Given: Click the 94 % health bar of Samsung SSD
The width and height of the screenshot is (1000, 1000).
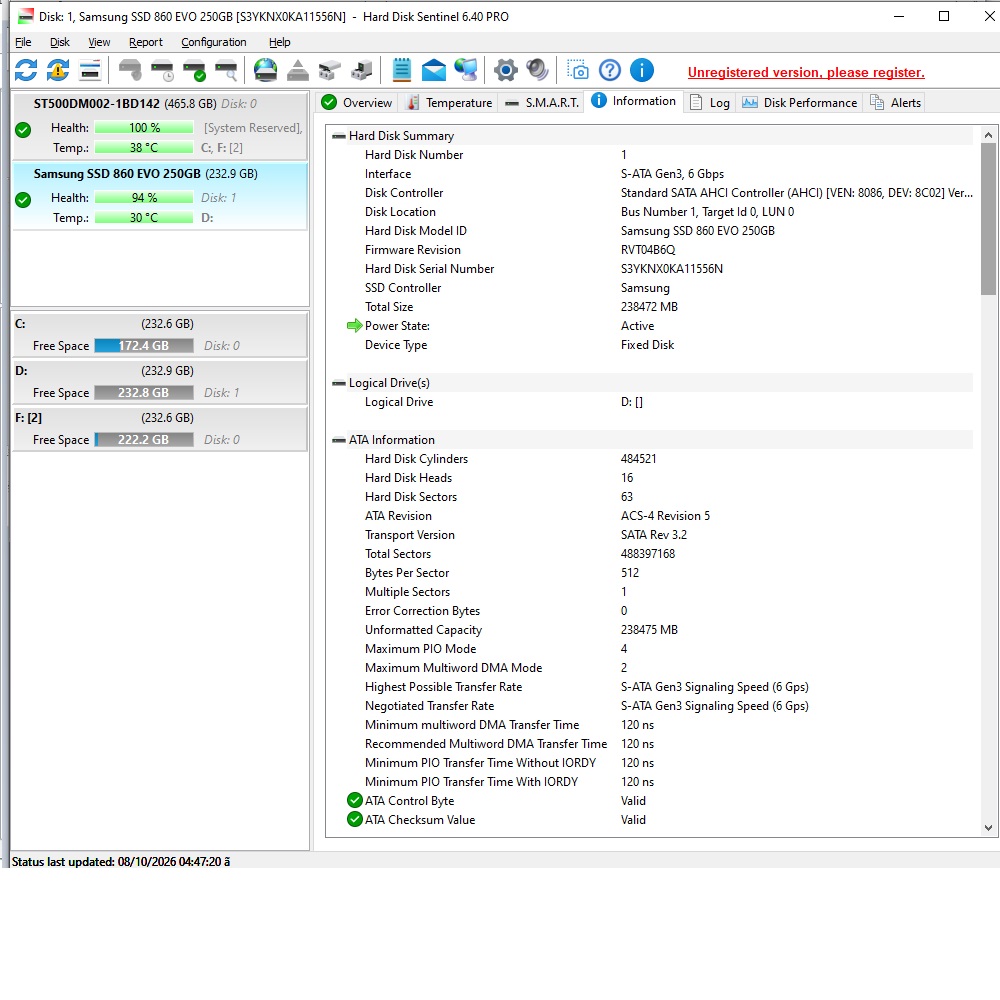Looking at the screenshot, I should (x=144, y=198).
